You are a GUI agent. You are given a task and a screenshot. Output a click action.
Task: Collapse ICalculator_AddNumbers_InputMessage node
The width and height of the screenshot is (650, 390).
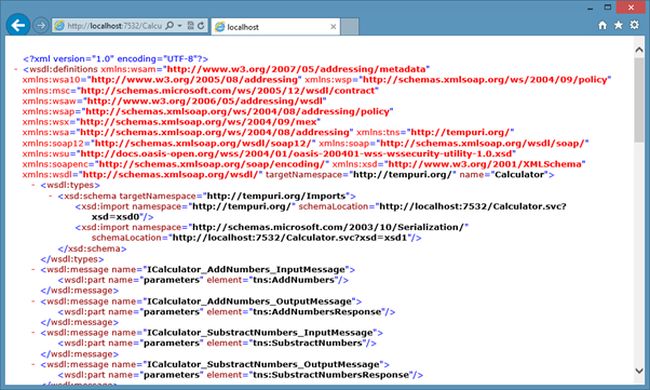(x=33, y=269)
